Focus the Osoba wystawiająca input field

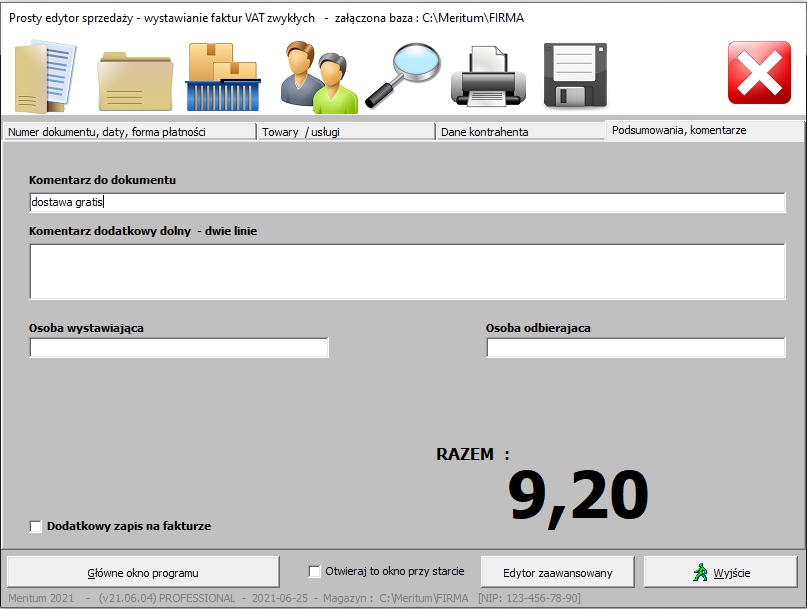click(179, 348)
